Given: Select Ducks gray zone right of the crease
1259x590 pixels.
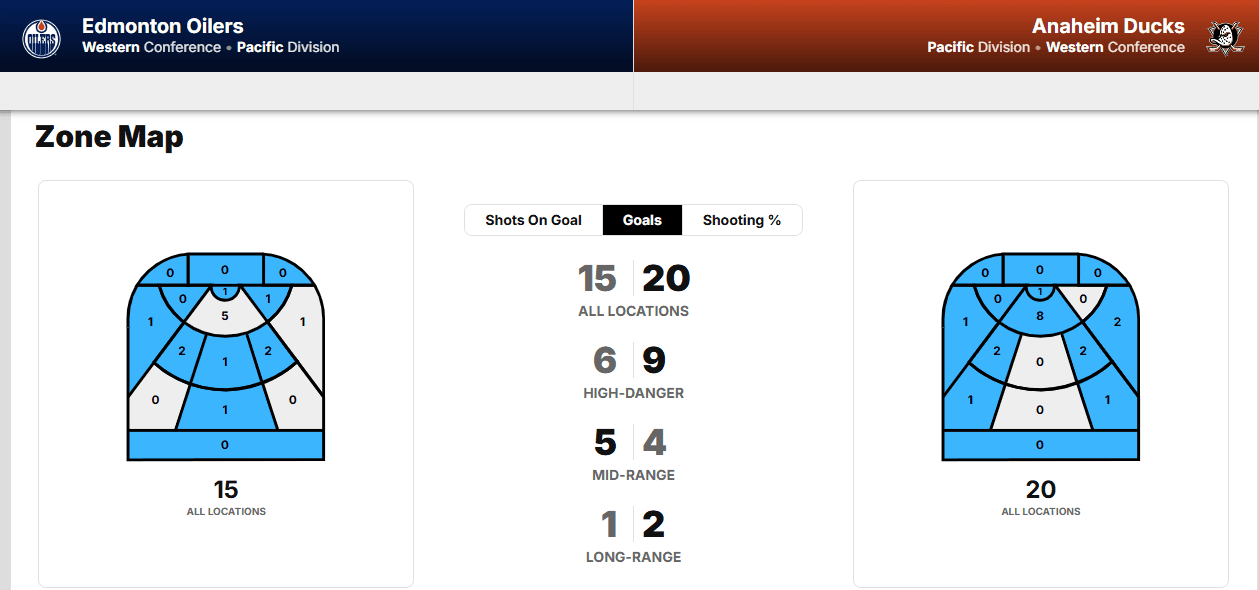Looking at the screenshot, I should [1084, 298].
